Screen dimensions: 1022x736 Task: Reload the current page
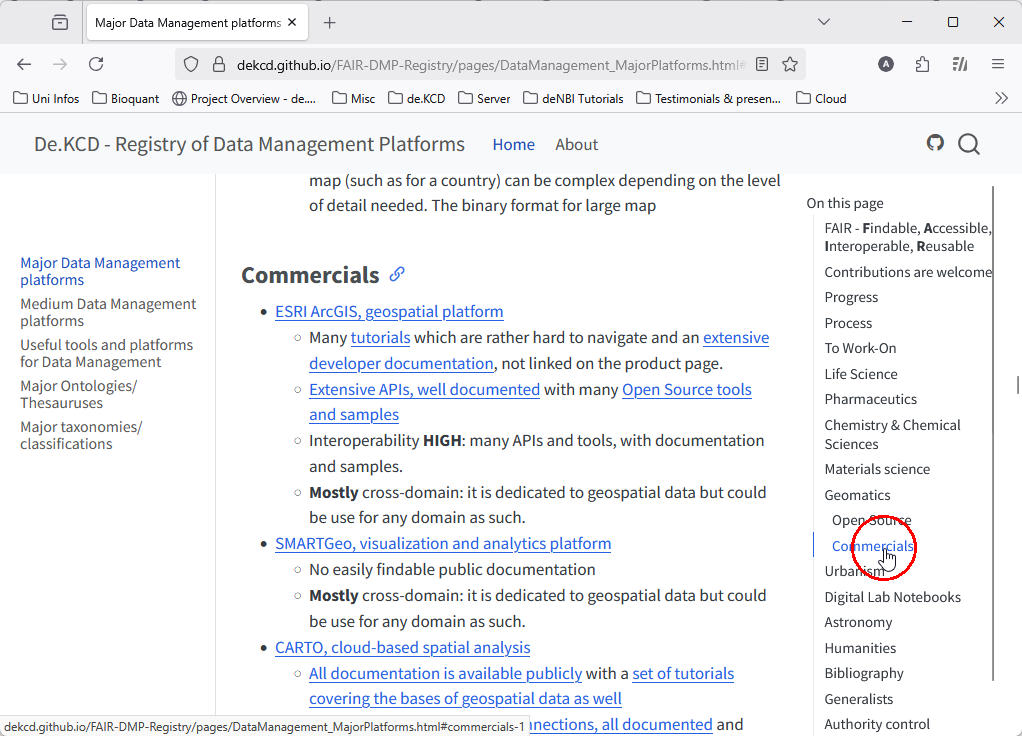(96, 63)
